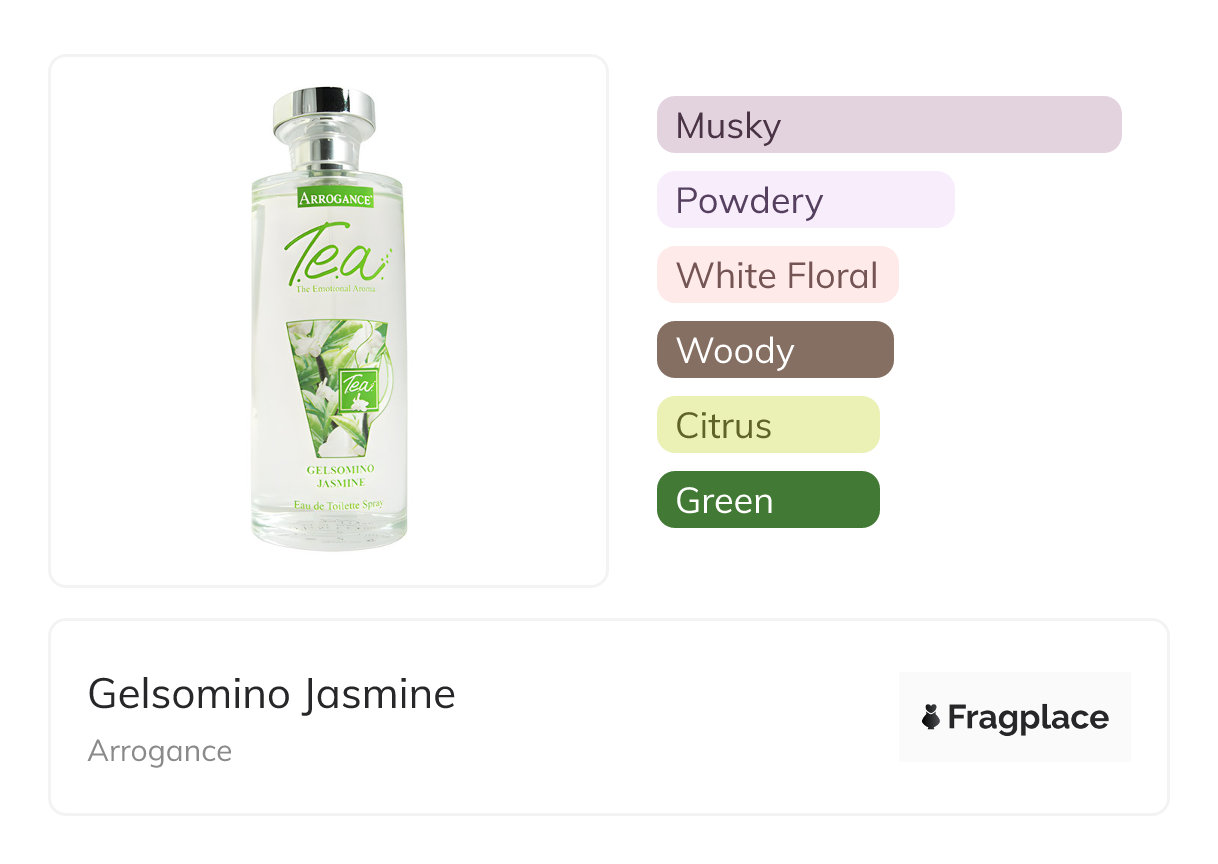1218x864 pixels.
Task: Click the dark Green accord bar
Action: pos(768,500)
